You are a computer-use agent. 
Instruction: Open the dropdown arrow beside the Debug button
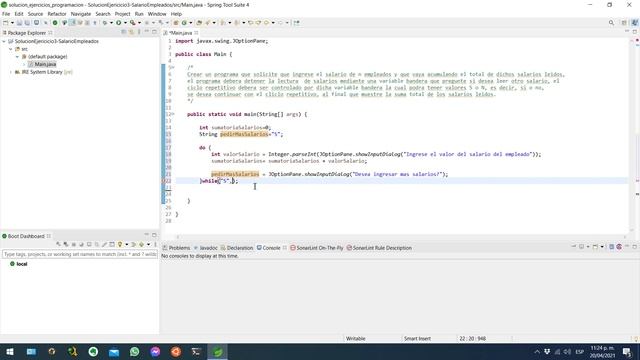111,23
